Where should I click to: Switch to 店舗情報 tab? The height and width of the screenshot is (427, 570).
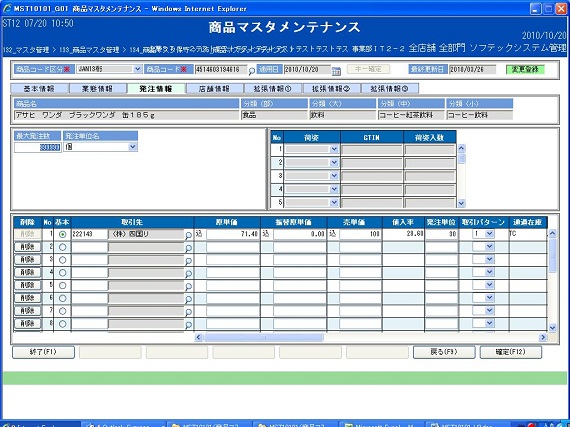pyautogui.click(x=214, y=89)
